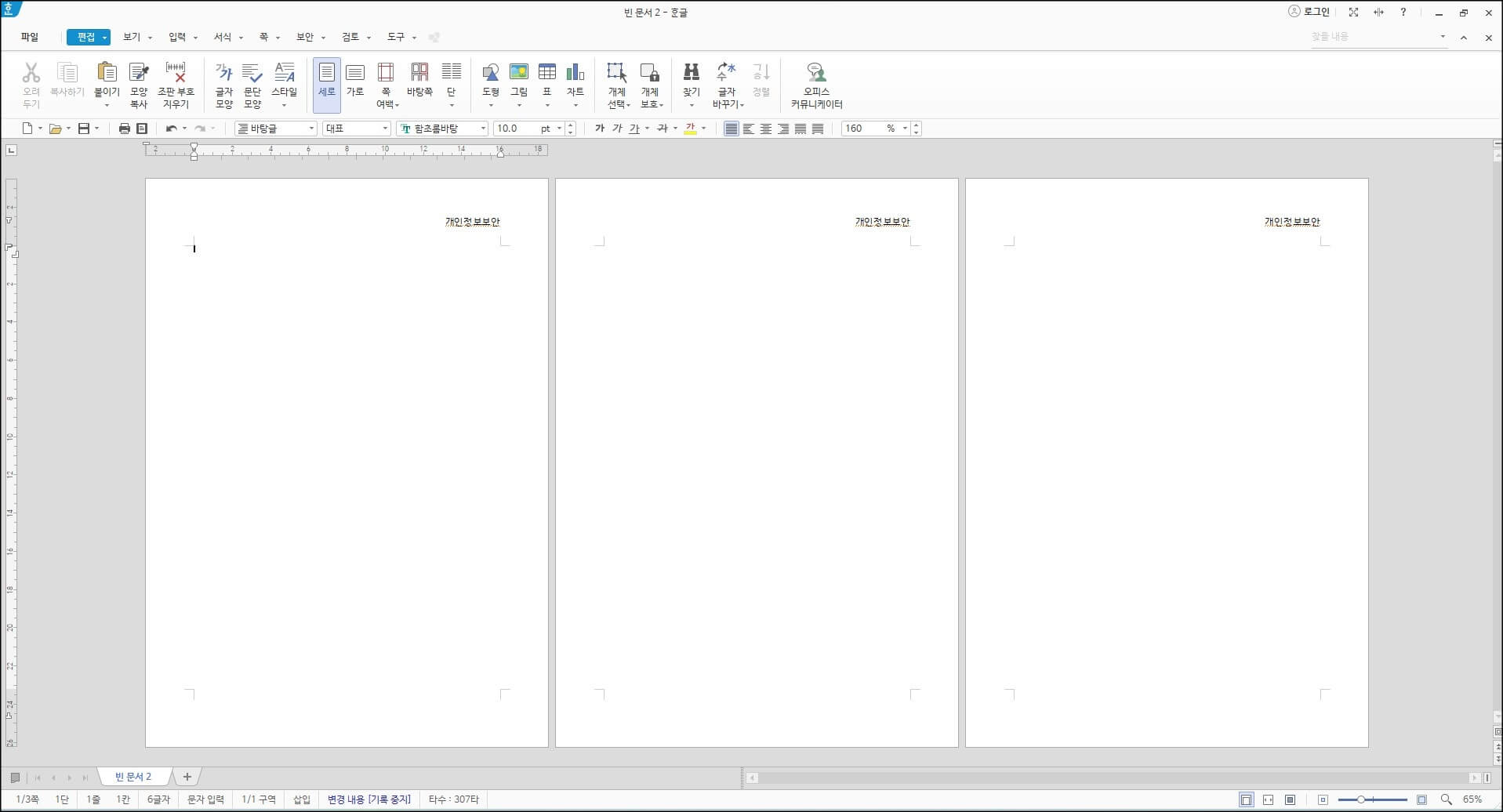Click the Find (찾기) binoculars icon

click(692, 73)
